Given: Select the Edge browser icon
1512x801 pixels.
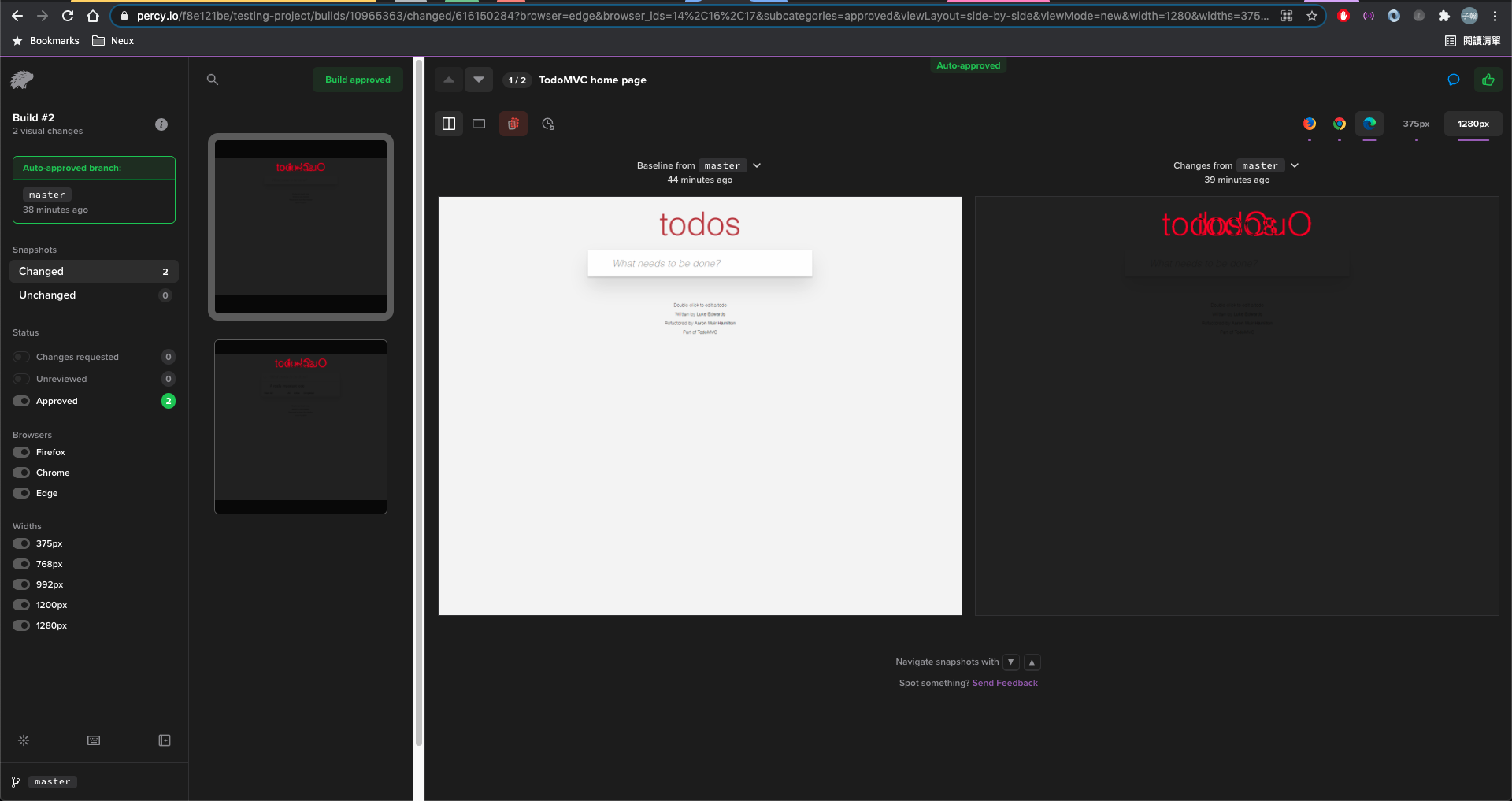Looking at the screenshot, I should pyautogui.click(x=1369, y=124).
